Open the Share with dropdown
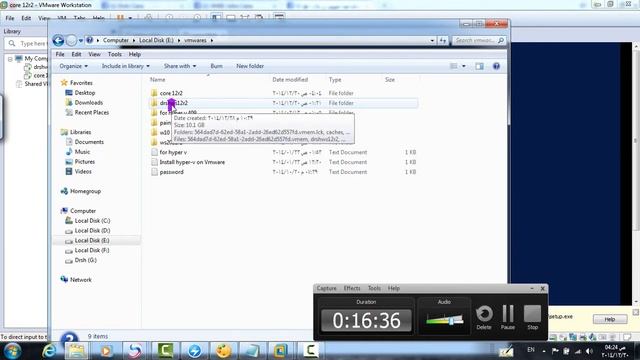Image resolution: width=640 pixels, height=360 pixels. point(180,66)
